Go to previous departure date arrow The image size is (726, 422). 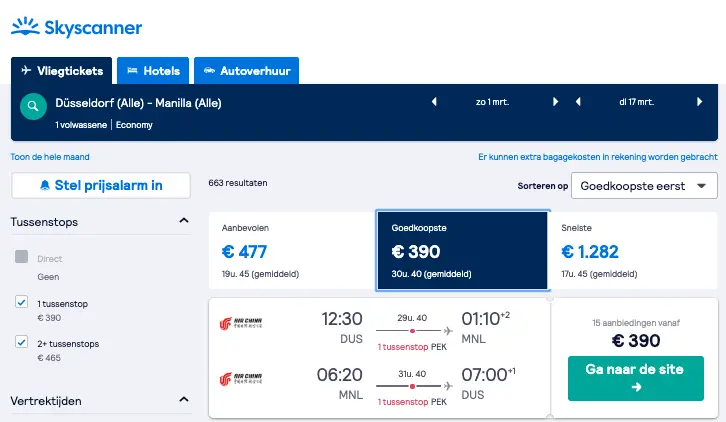(x=434, y=101)
